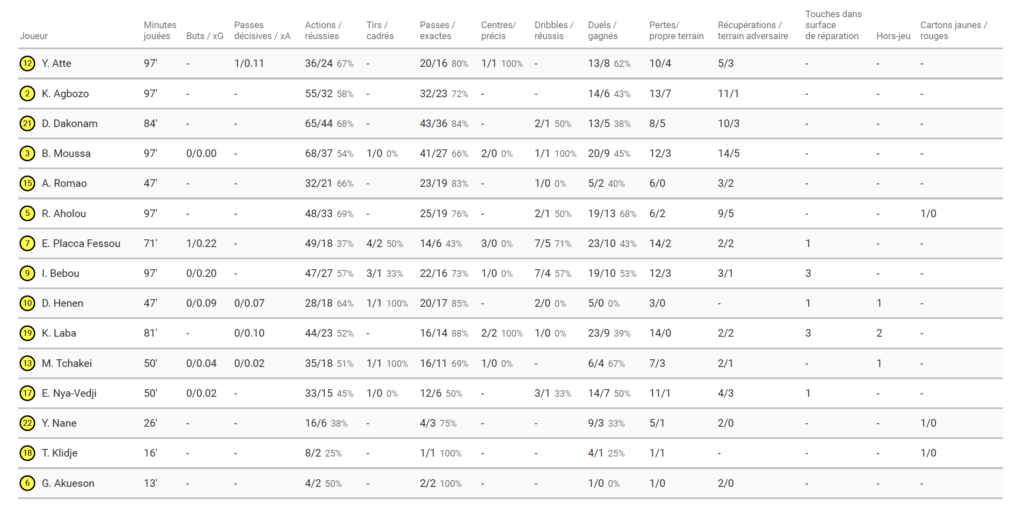Select the number 15 badge for A. Romao
The width and height of the screenshot is (1024, 510).
[x=27, y=184]
